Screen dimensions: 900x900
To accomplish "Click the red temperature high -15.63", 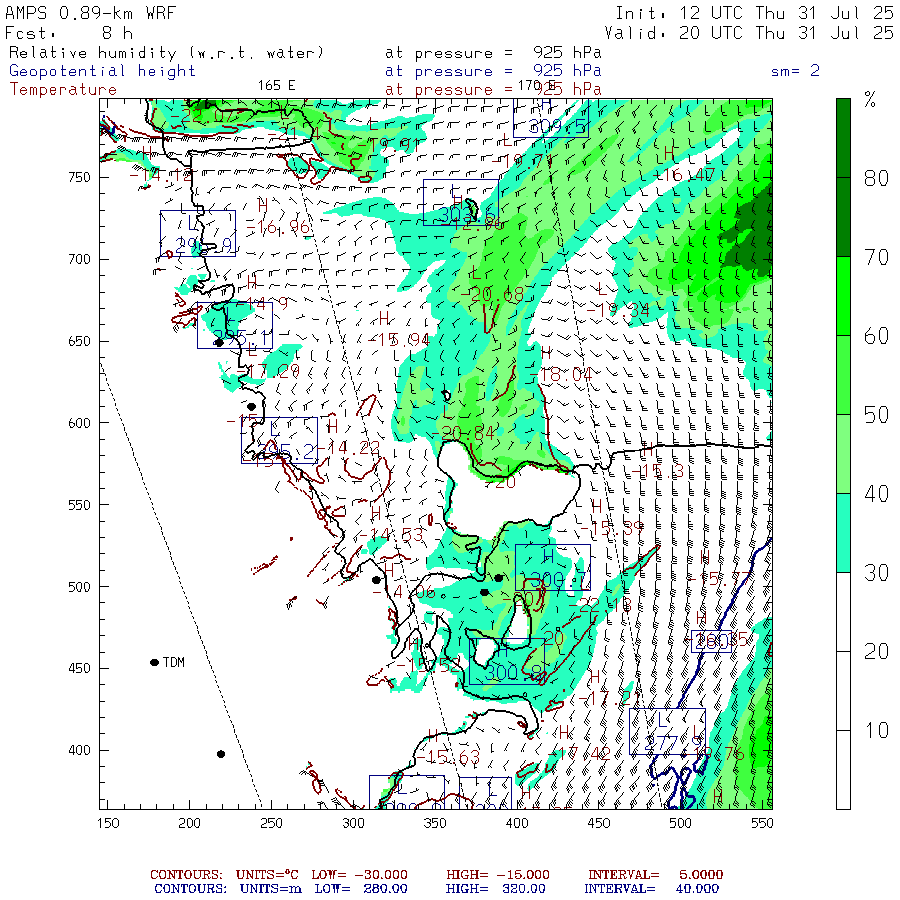I will coord(448,758).
